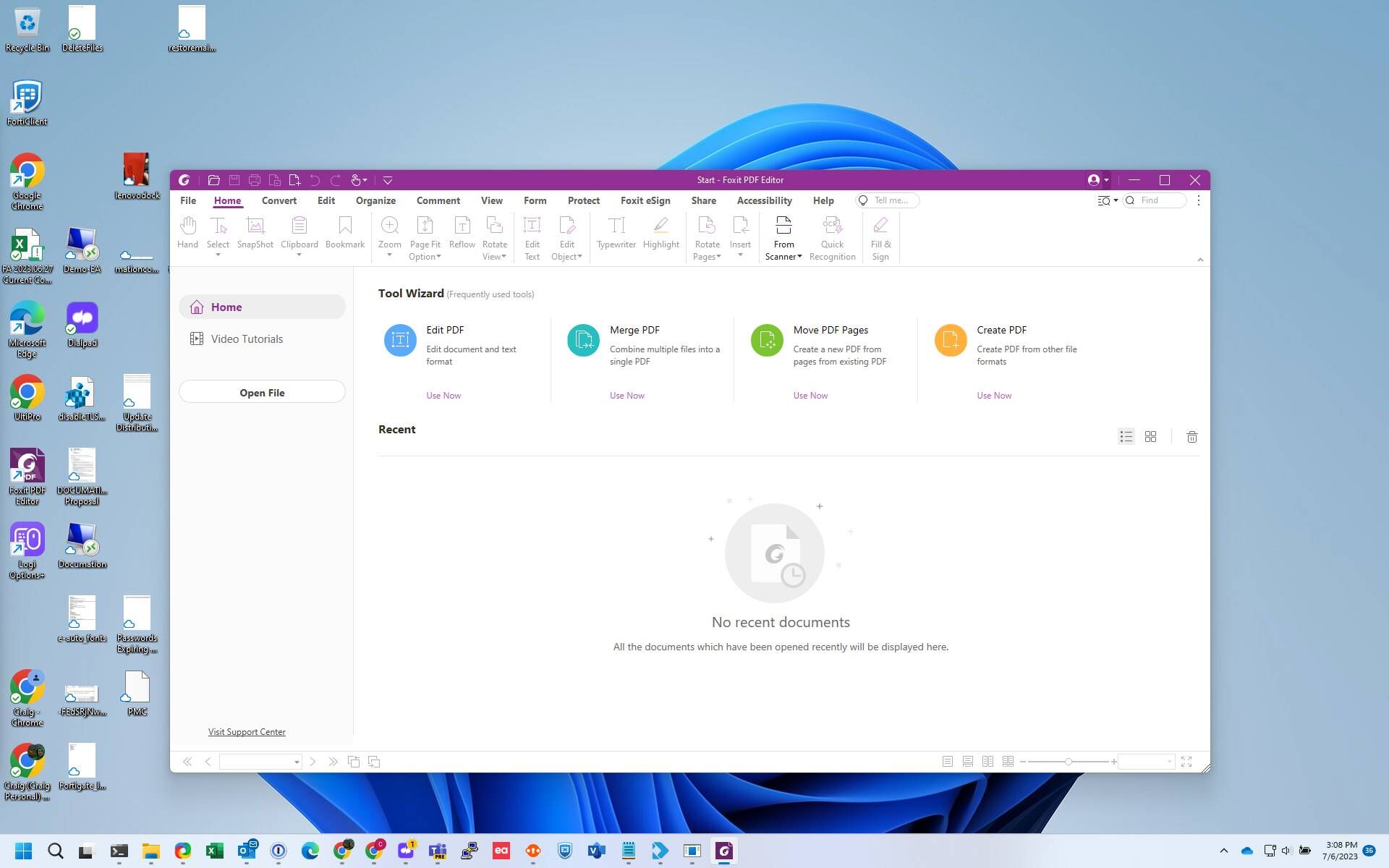Click the SnapShot tool
Viewport: 1389px width, 868px height.
[x=255, y=233]
